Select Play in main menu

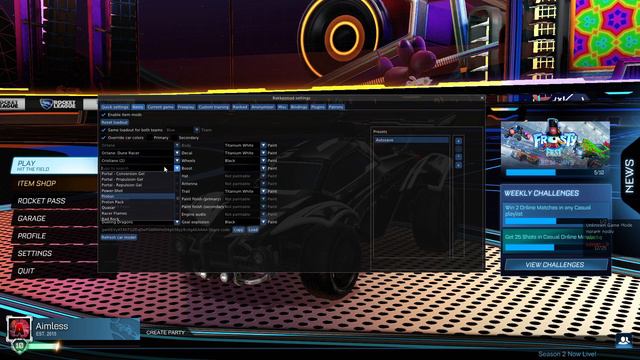[x=54, y=165]
